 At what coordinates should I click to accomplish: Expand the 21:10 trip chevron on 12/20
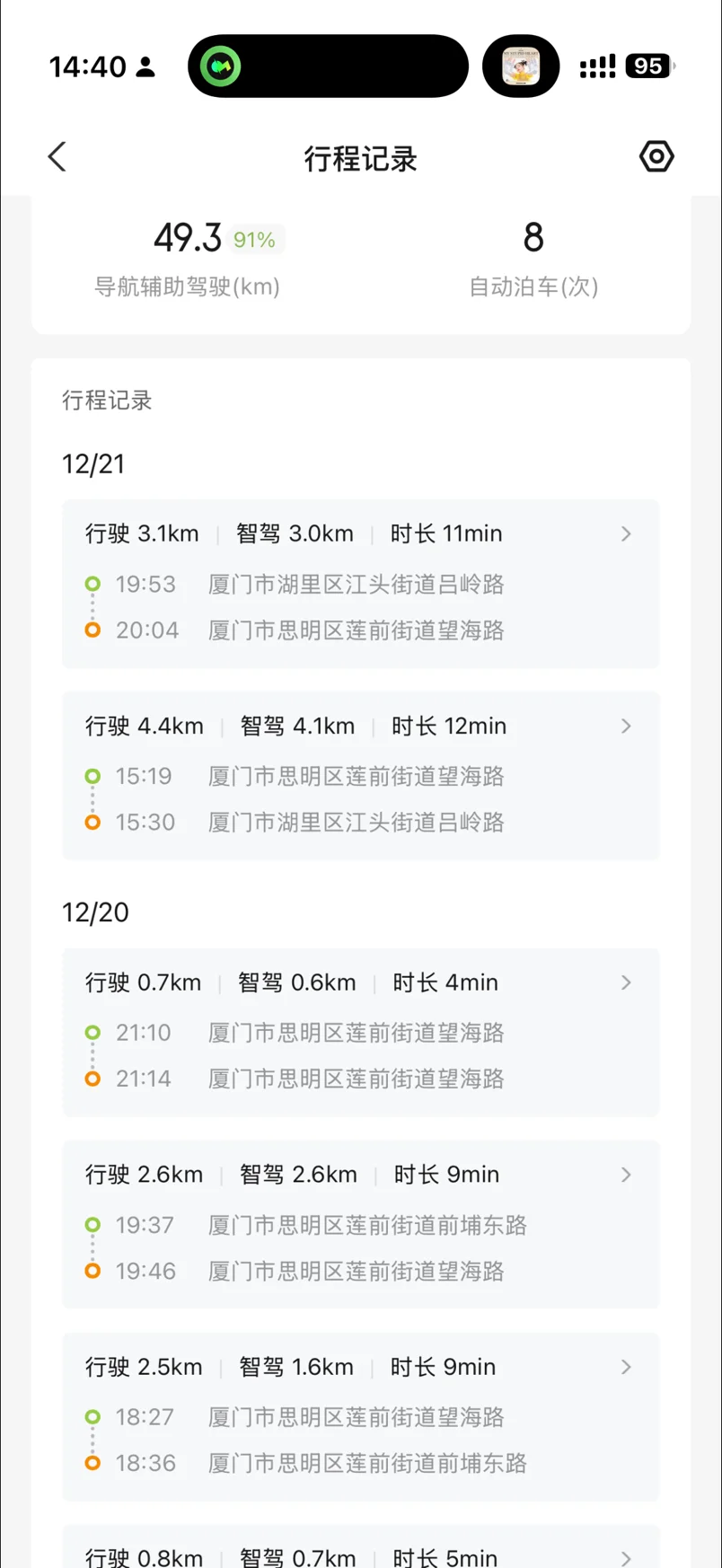tap(626, 982)
